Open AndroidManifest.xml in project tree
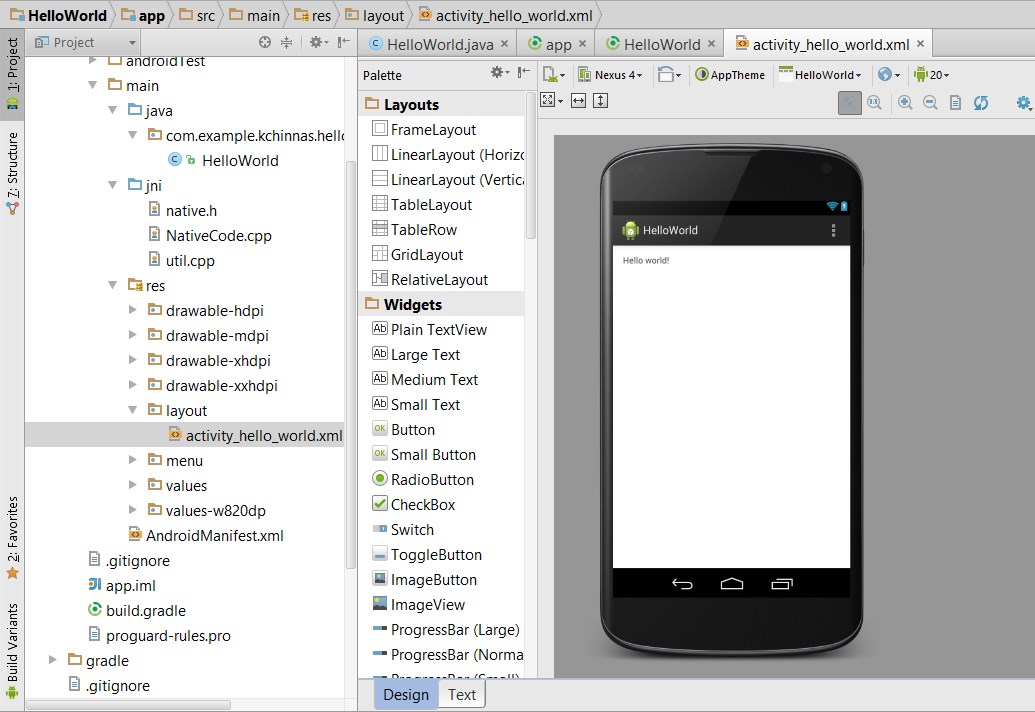Viewport: 1035px width, 712px height. pos(215,535)
